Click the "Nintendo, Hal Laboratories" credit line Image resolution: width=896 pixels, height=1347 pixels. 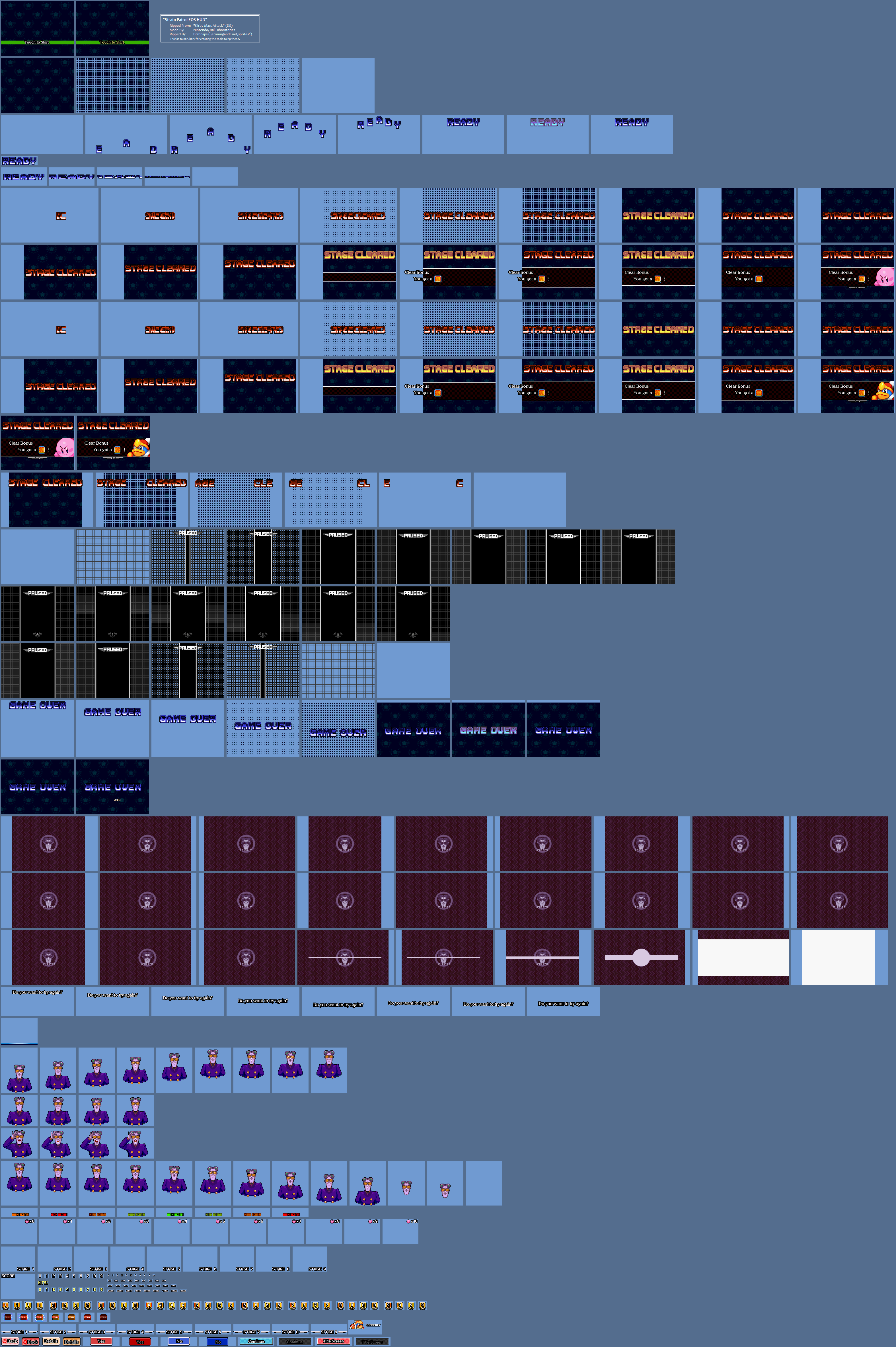pos(214,30)
